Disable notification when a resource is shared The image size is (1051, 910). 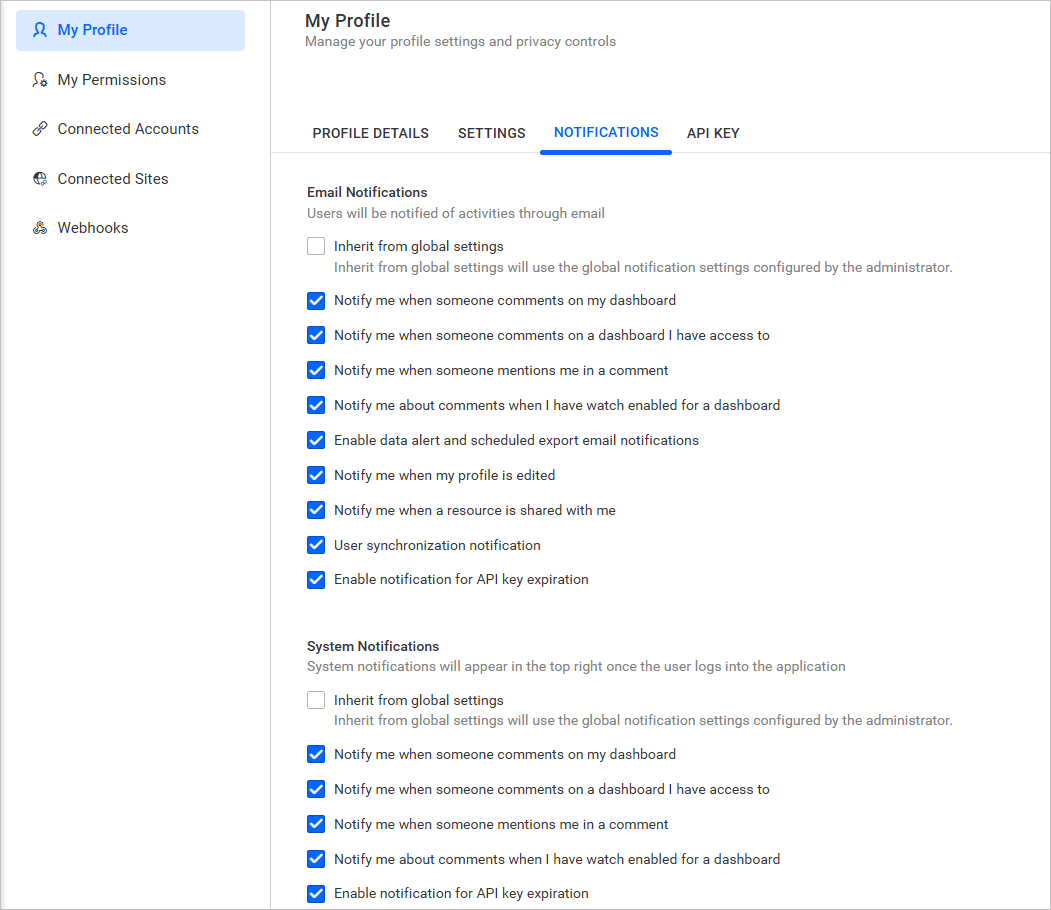tap(316, 510)
